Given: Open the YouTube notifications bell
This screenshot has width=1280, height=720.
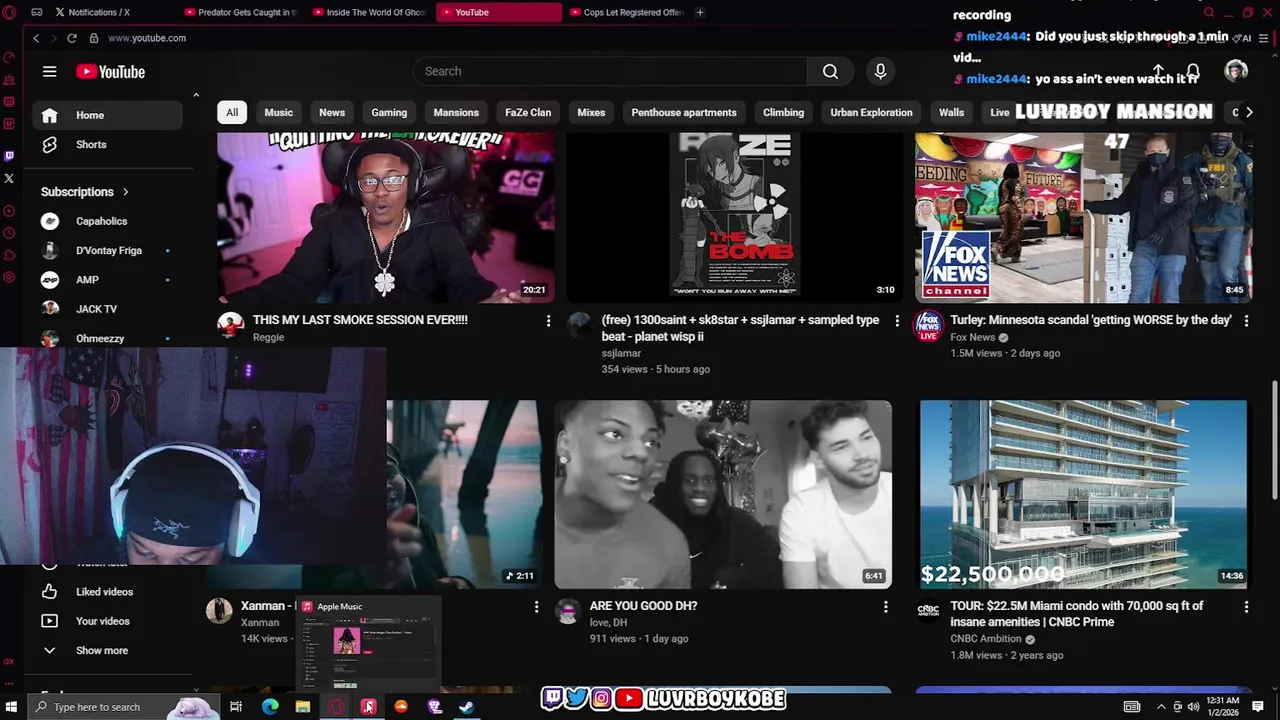Looking at the screenshot, I should pyautogui.click(x=1192, y=72).
